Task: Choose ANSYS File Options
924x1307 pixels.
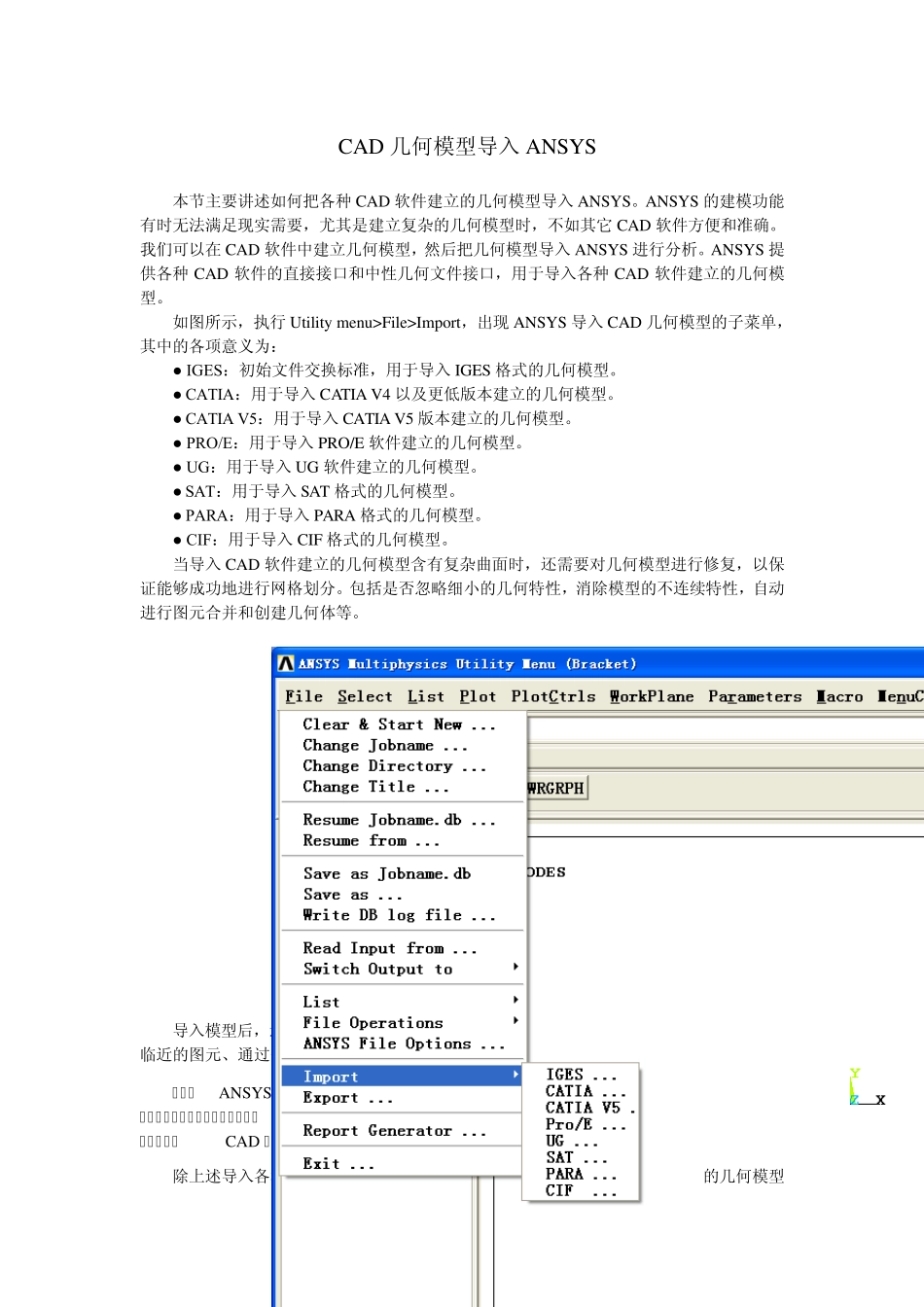Action: coord(403,1043)
